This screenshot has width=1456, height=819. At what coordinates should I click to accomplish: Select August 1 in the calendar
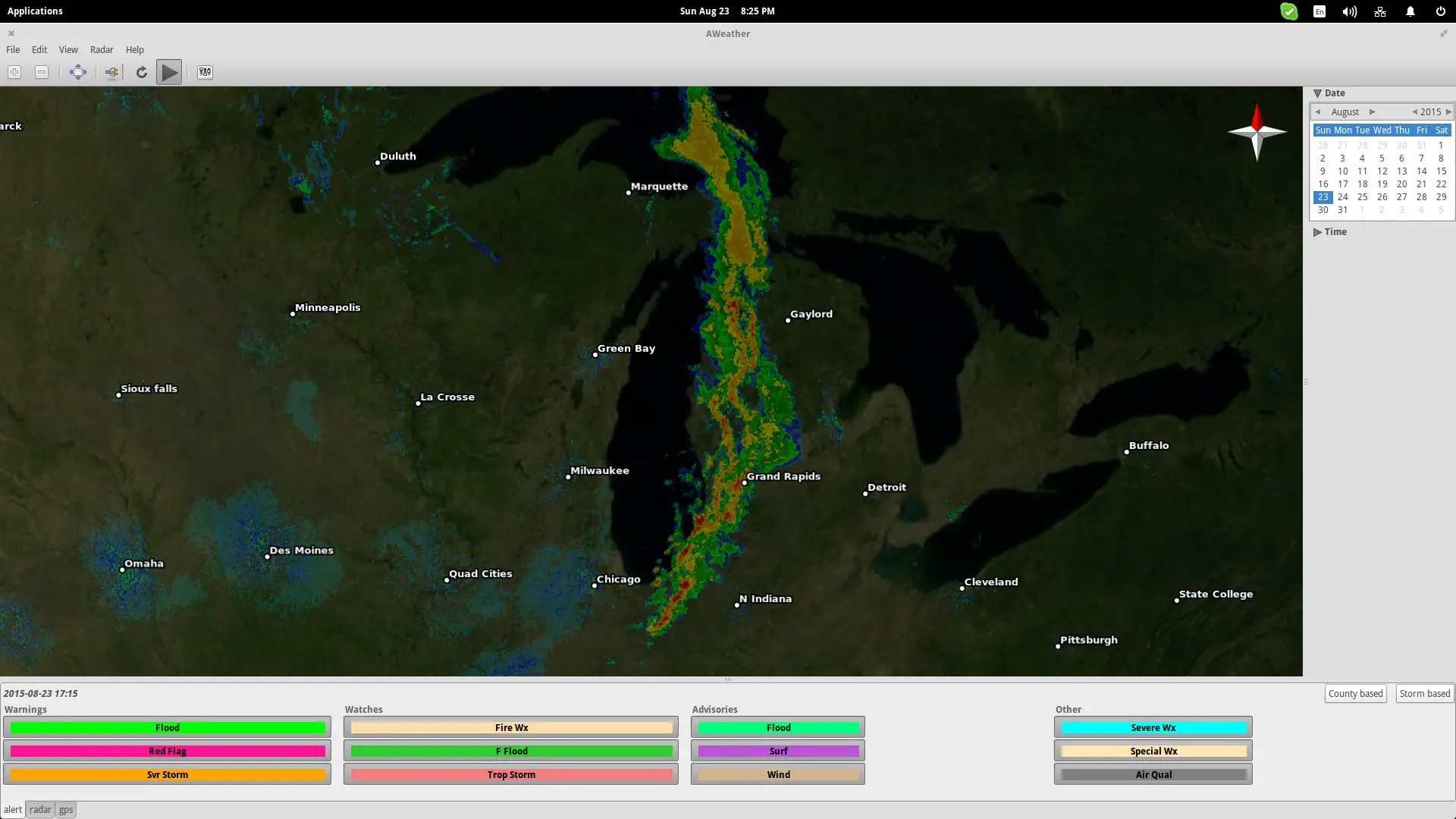1441,146
